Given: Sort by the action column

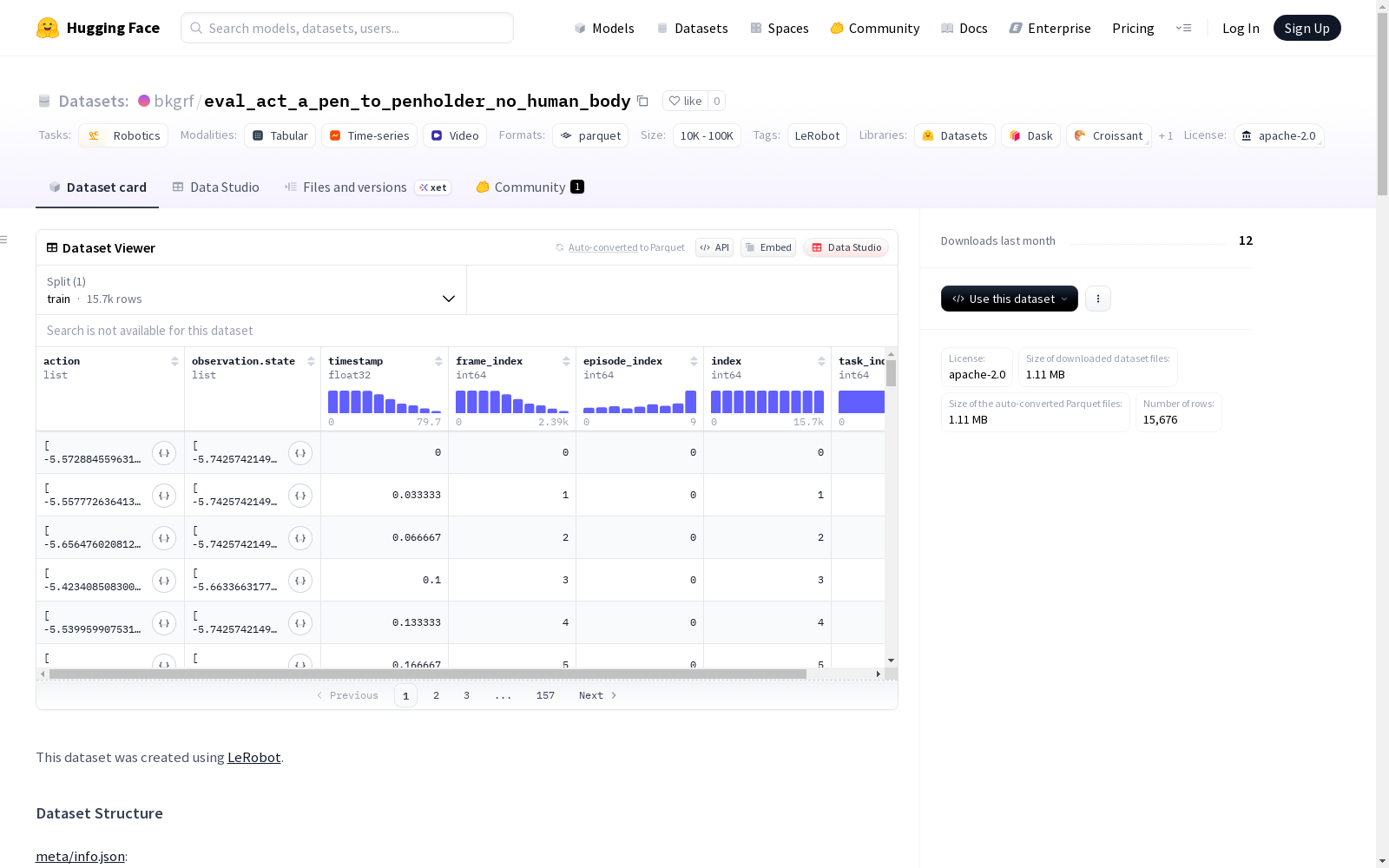Looking at the screenshot, I should 174,361.
